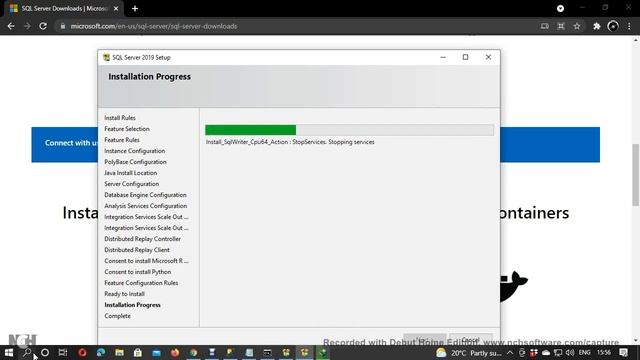Open taskbar search magnifier
The image size is (640, 360).
pos(27,352)
